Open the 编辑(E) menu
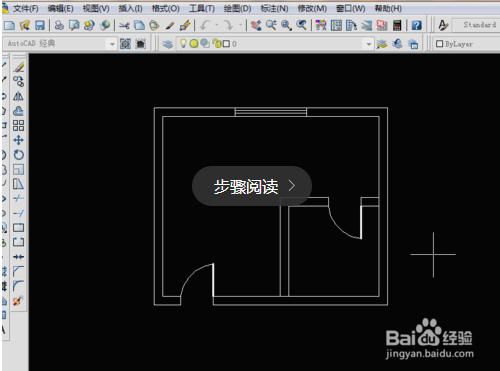Viewport: 500px width, 371px height. (x=60, y=8)
